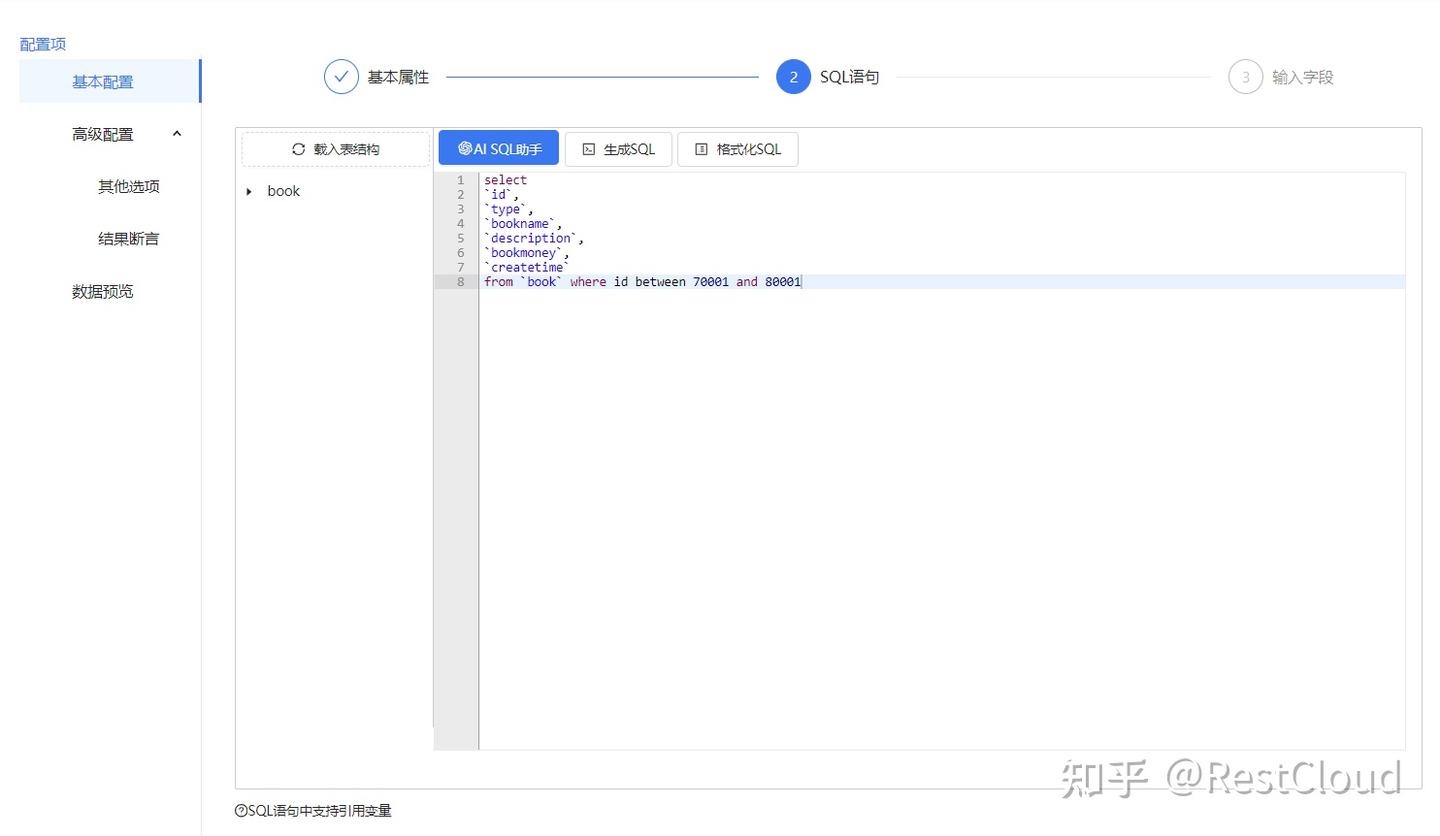Click value 70001 in where clause
The height and width of the screenshot is (836, 1440).
tap(711, 282)
